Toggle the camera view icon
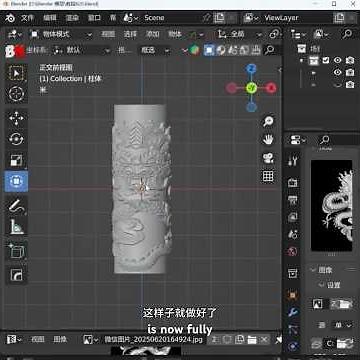Viewport: 360px width, 360px height. [268, 158]
